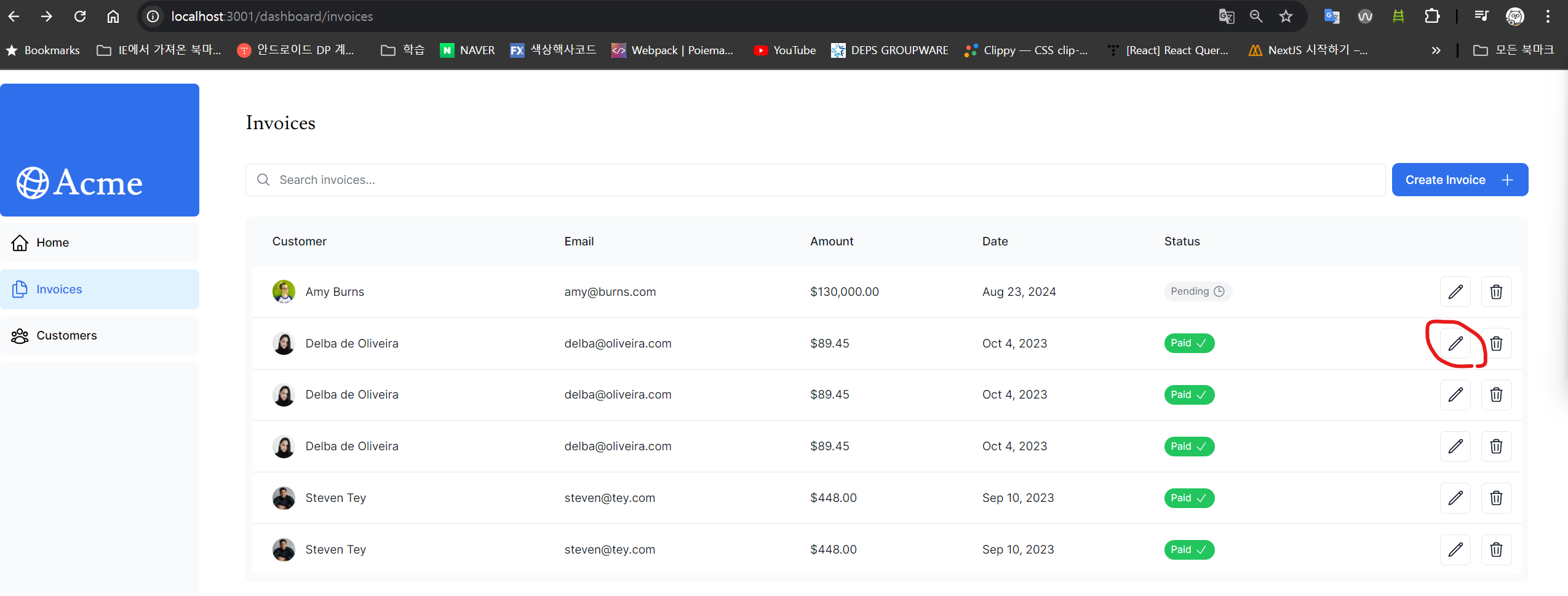This screenshot has width=1568, height=596.
Task: Open the Google Translate icon in address bar
Action: (1226, 17)
